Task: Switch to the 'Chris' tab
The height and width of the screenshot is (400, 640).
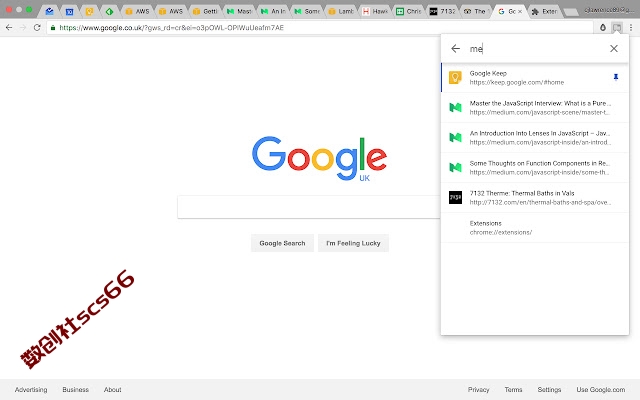Action: (408, 11)
